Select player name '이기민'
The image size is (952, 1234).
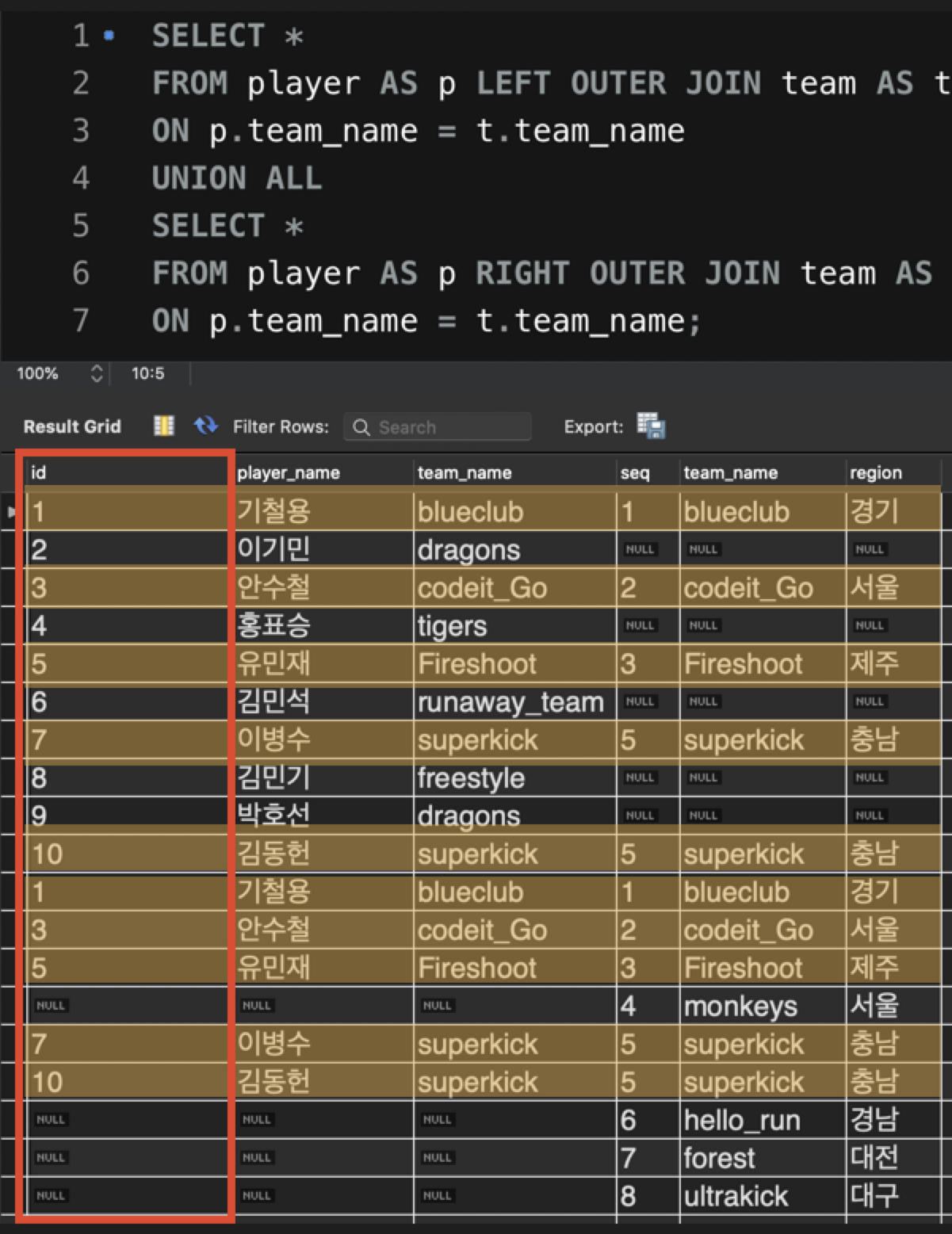[323, 549]
